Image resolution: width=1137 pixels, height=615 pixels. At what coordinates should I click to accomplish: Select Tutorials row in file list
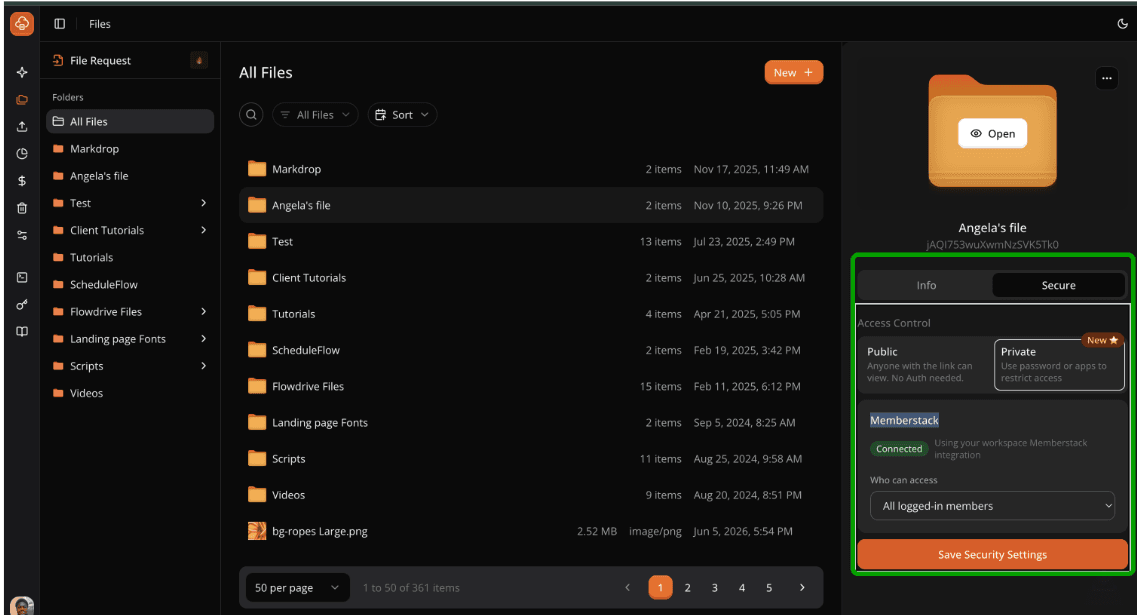(x=531, y=314)
